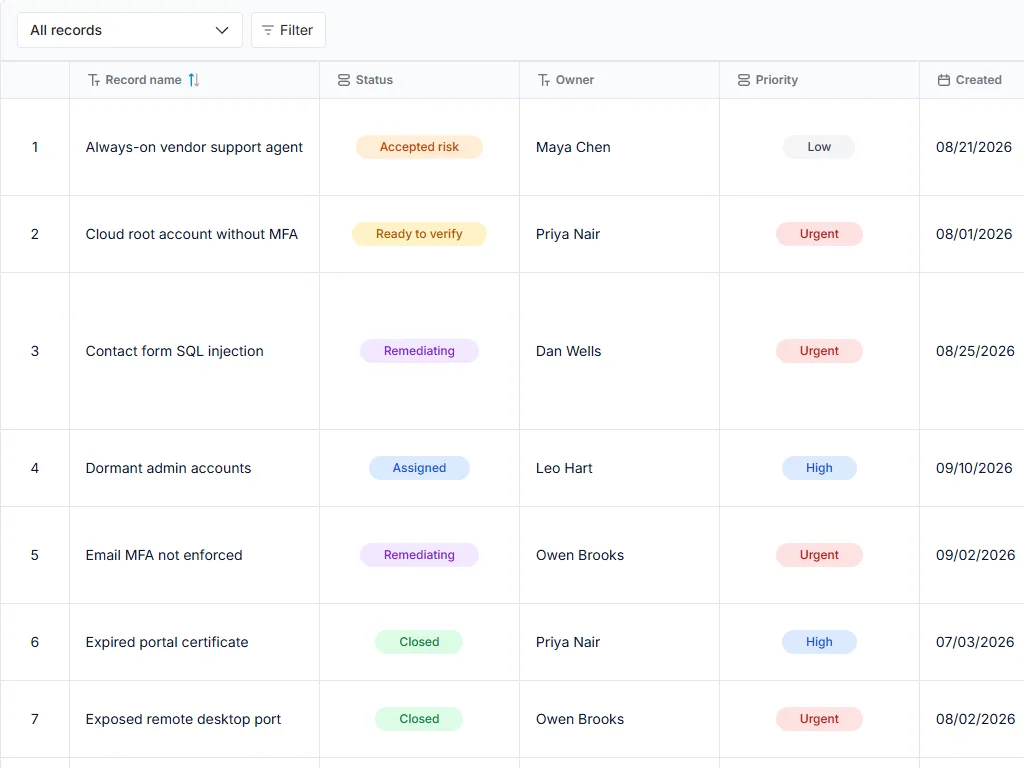Click created date 08/21/2026
1024x768 pixels.
974,147
